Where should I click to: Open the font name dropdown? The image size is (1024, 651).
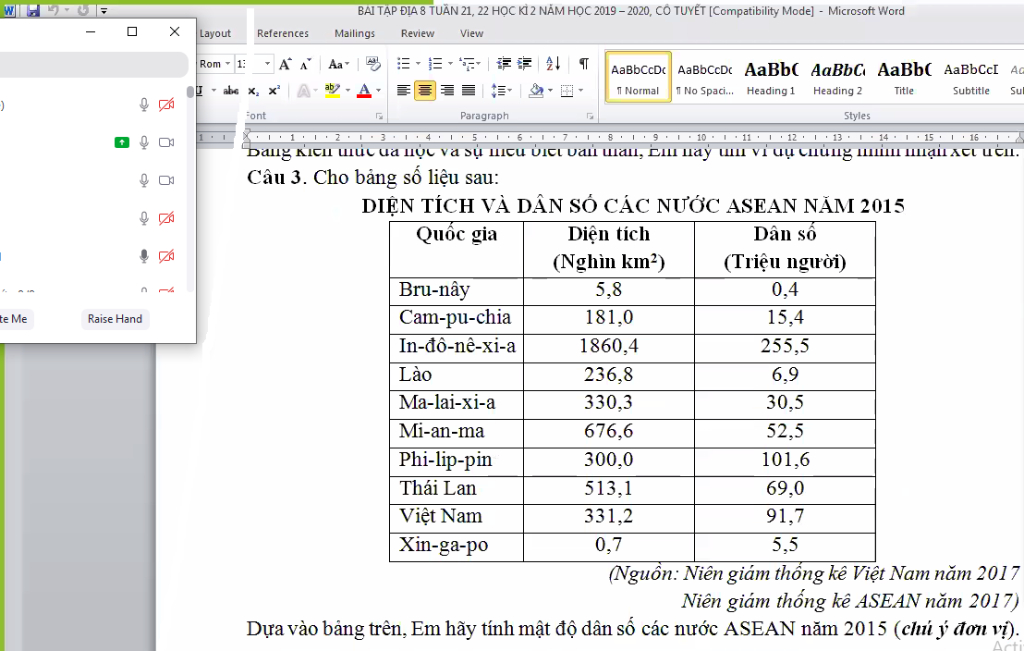click(x=227, y=64)
